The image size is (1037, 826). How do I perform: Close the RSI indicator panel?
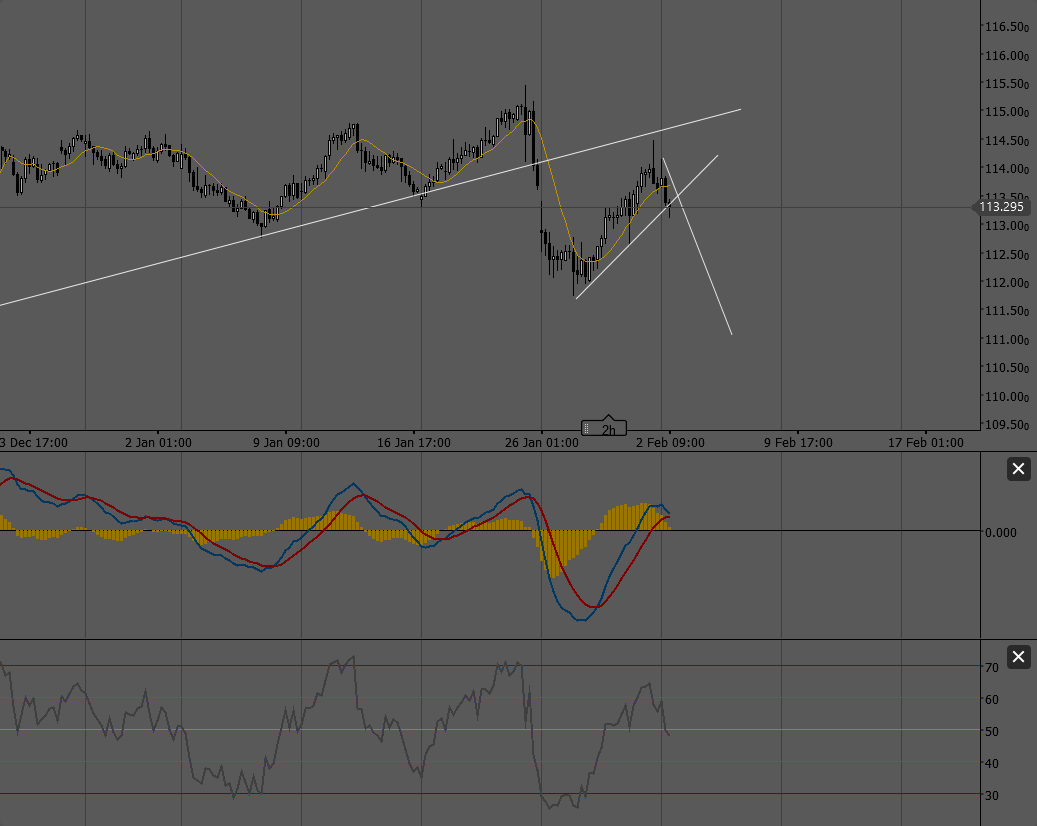(x=1018, y=657)
